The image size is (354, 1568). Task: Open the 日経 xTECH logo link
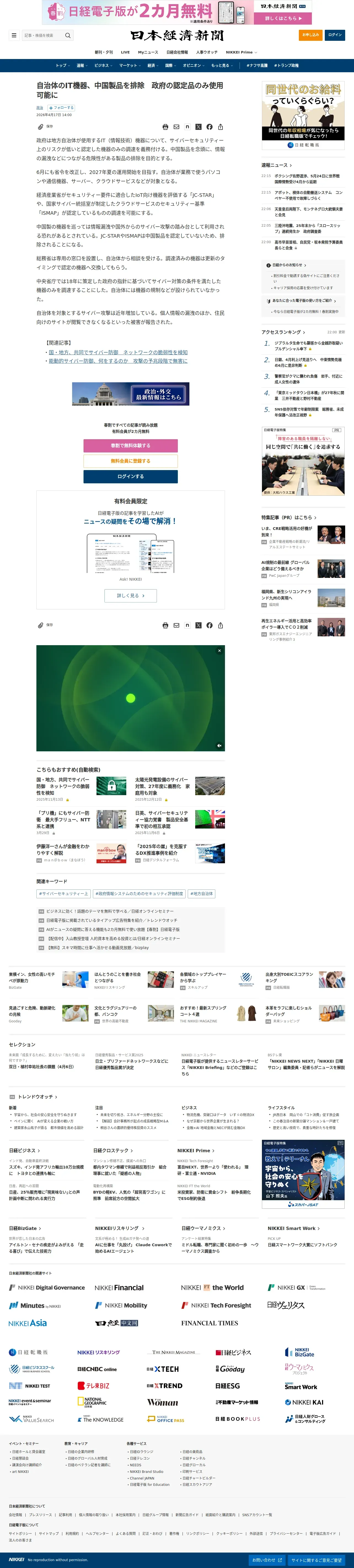162,1369
